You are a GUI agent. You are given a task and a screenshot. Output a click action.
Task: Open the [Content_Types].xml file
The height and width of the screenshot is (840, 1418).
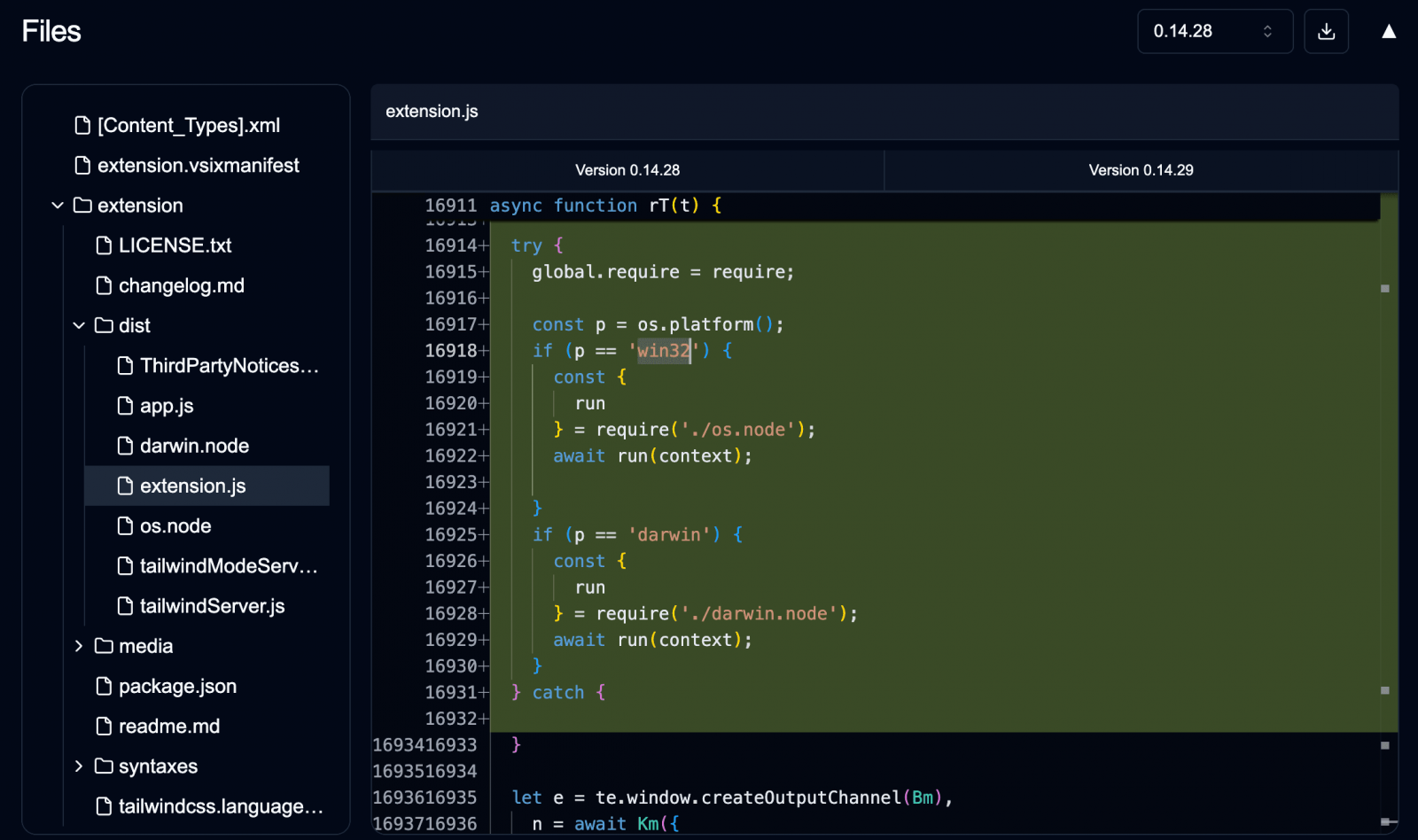[188, 126]
